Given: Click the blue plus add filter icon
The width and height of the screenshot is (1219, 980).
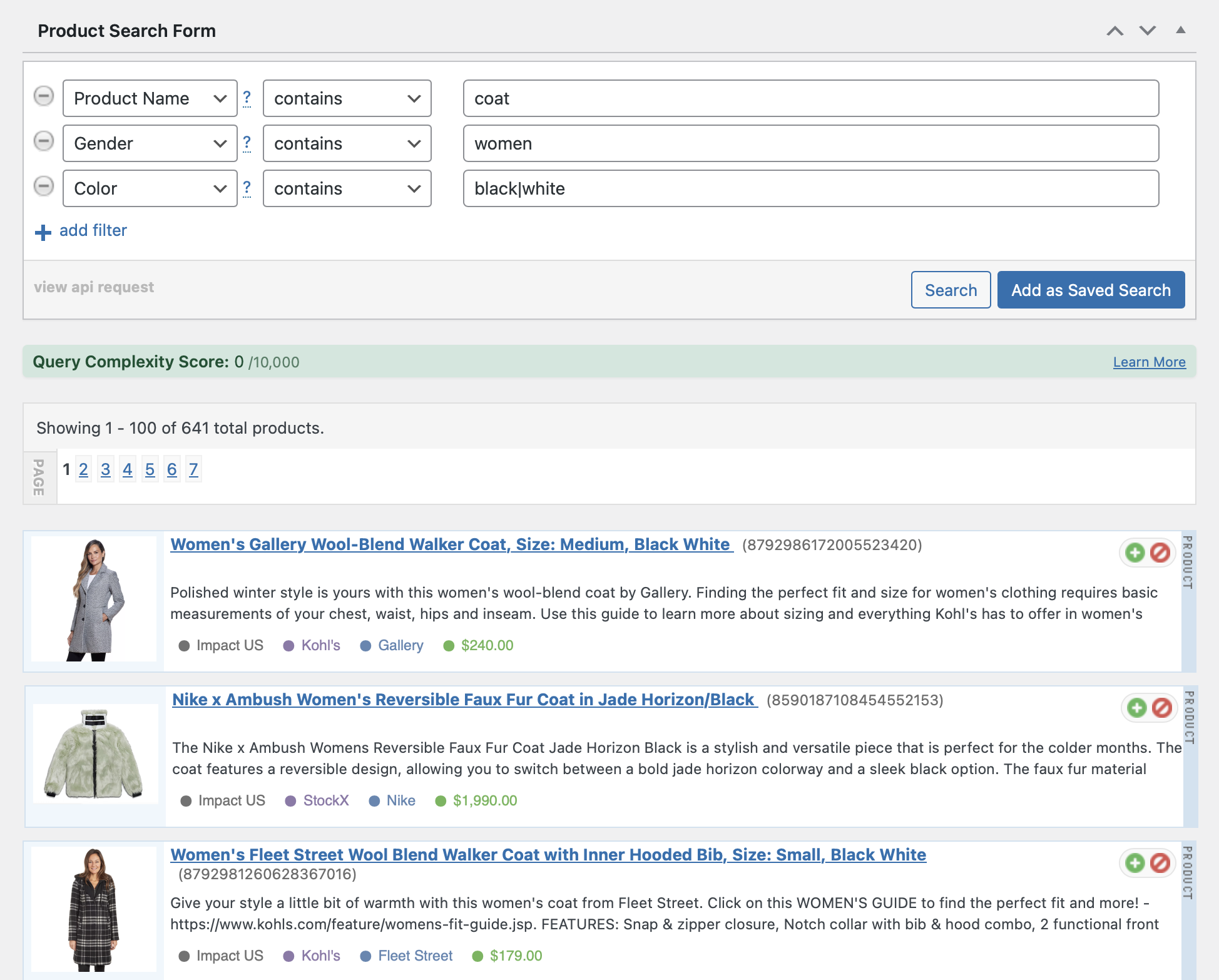Looking at the screenshot, I should point(43,232).
